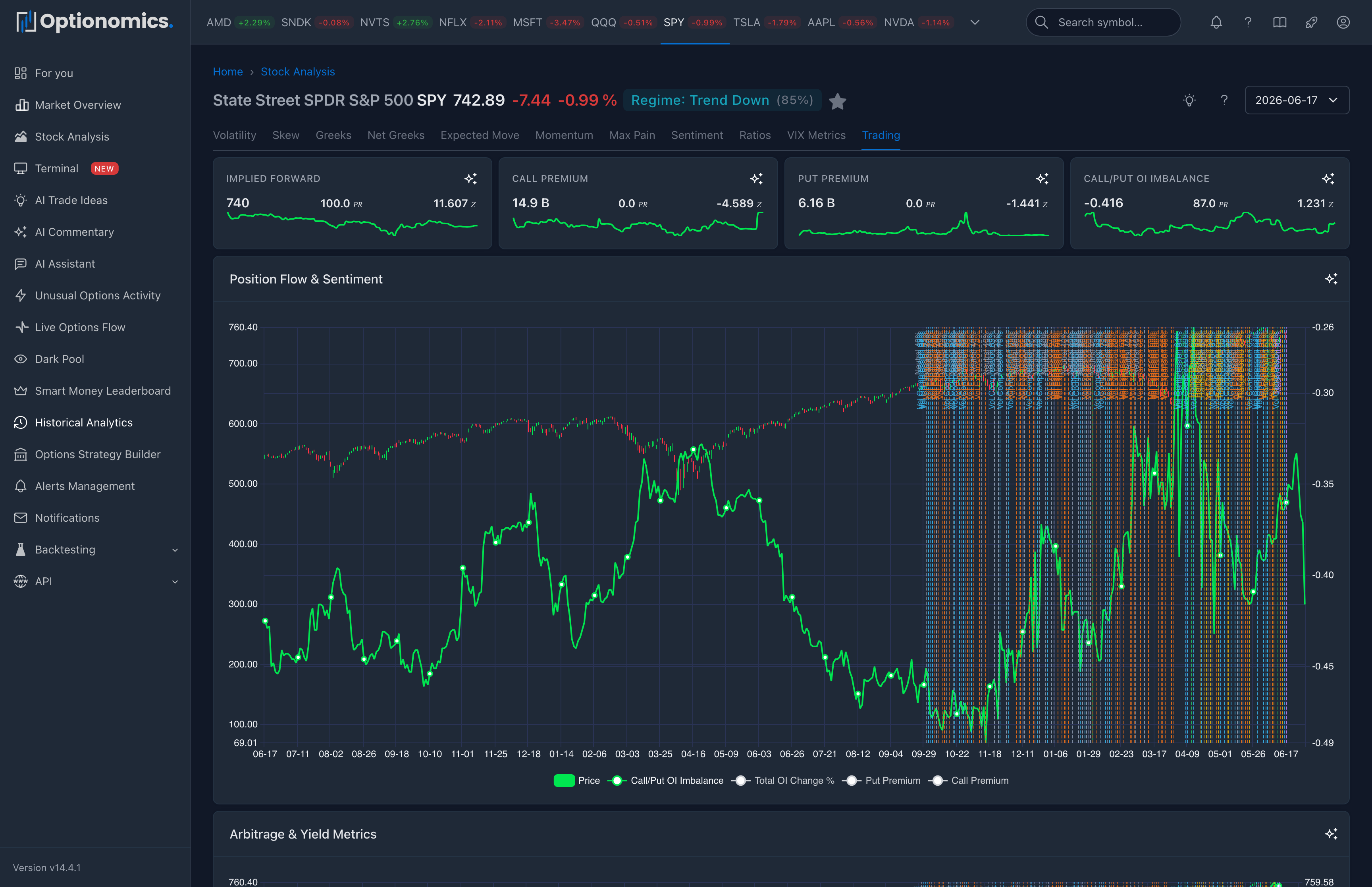Screen dimensions: 1372x887
Task: Switch to the Volatility tab
Action: tap(234, 135)
